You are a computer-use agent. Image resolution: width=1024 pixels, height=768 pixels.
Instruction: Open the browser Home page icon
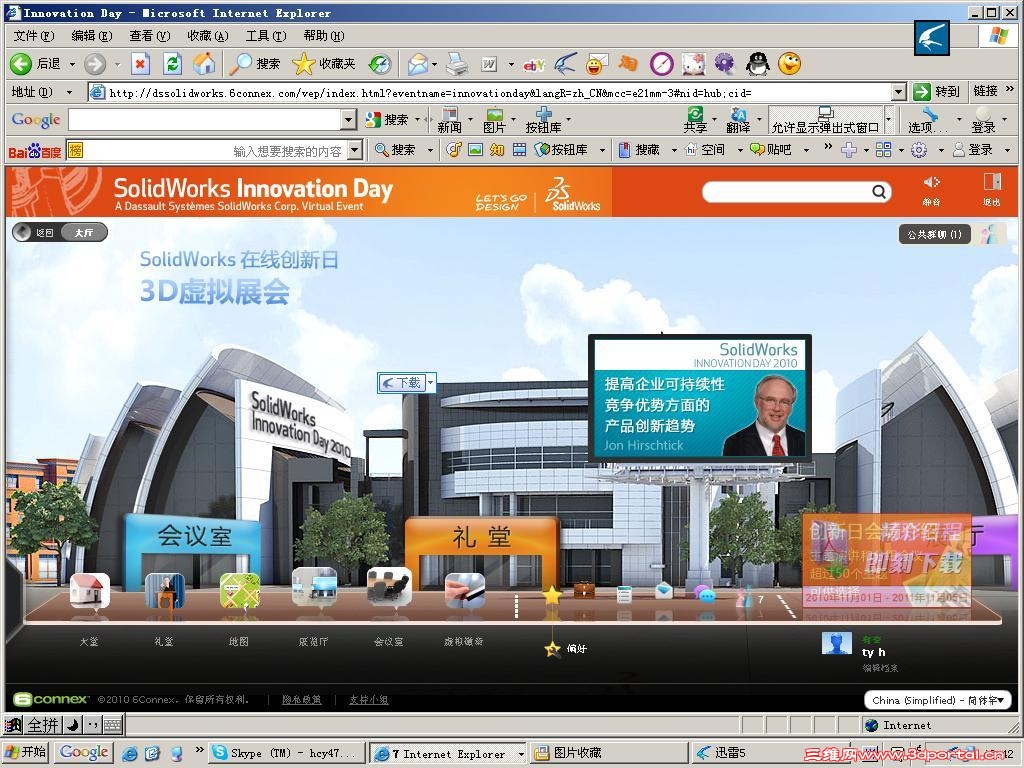tap(204, 63)
